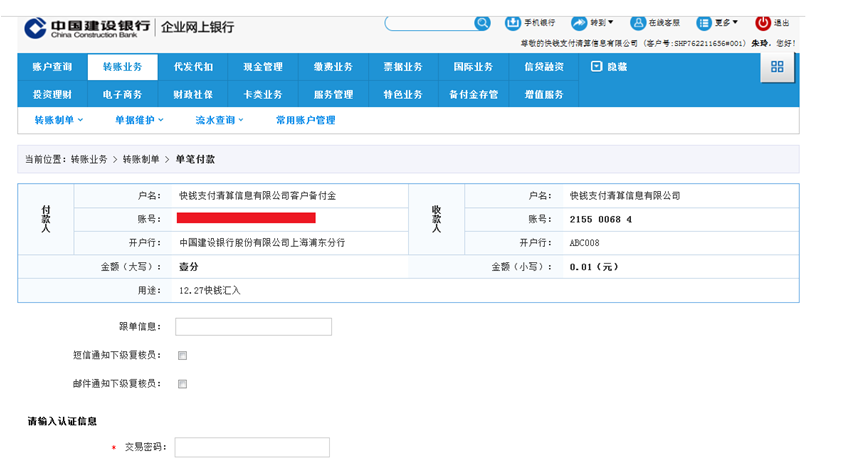Open the 现金管理 menu tab
The image size is (850, 473).
point(263,67)
